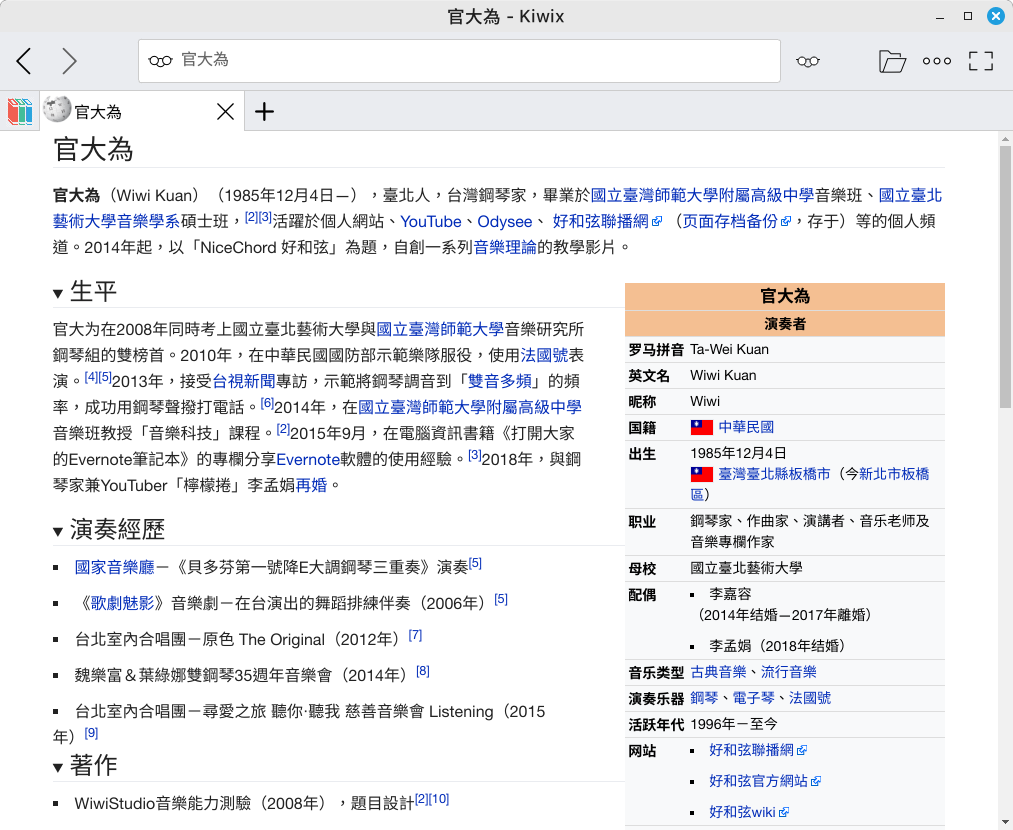
Task: Open the Evernote link
Action: pyautogui.click(x=308, y=459)
